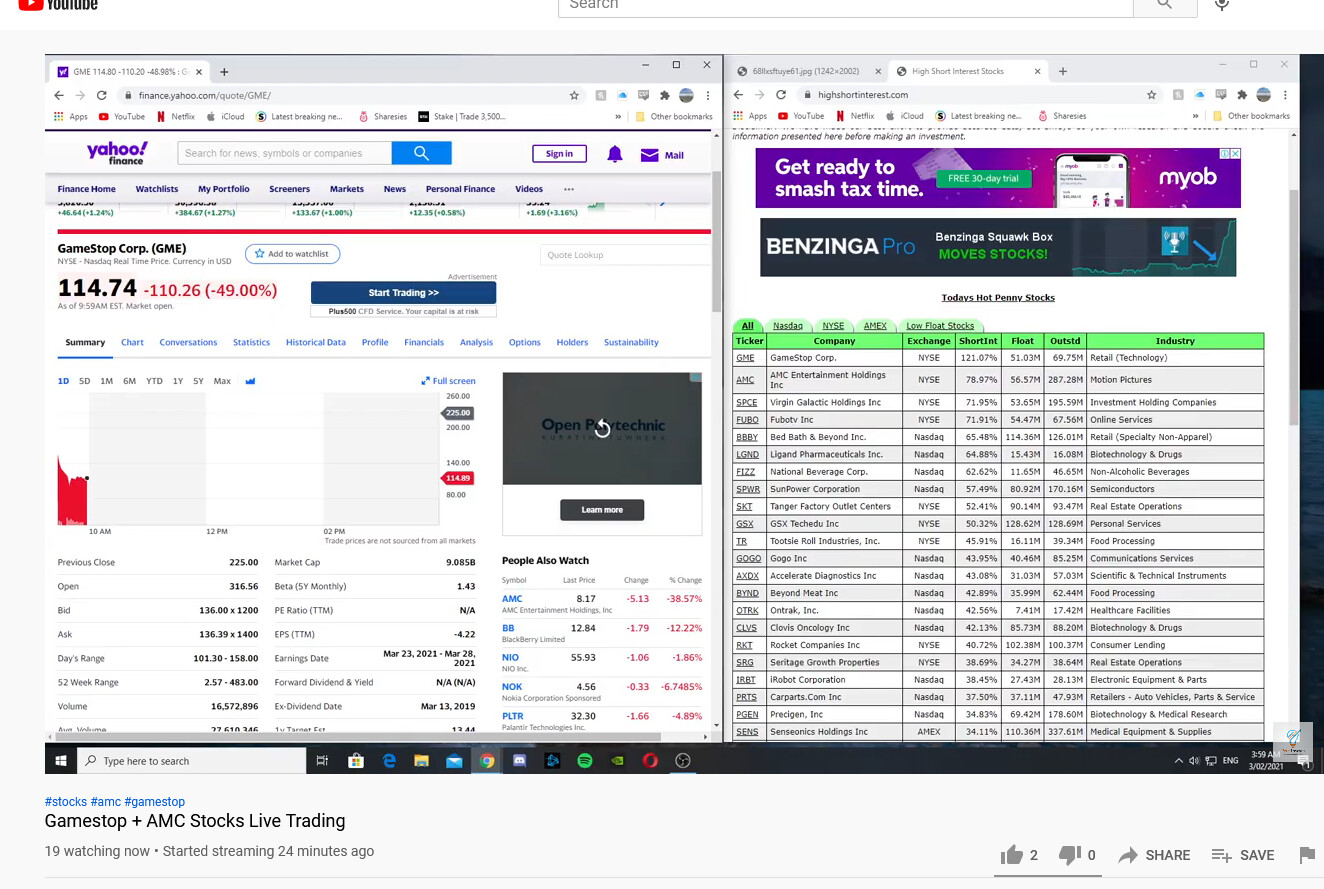Click the Quote Lookup field
This screenshot has width=1324, height=889.
click(x=625, y=255)
